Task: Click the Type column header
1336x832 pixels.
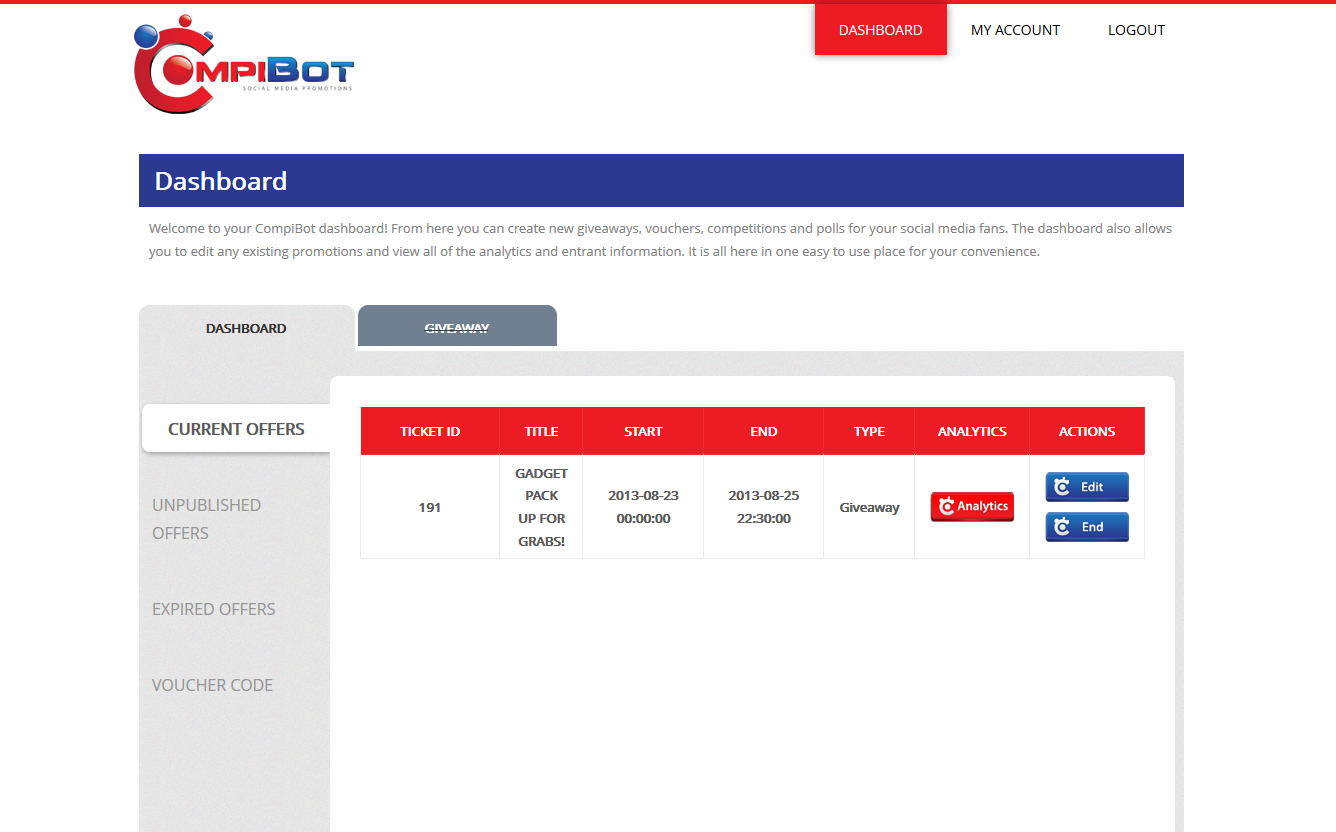Action: click(x=869, y=431)
